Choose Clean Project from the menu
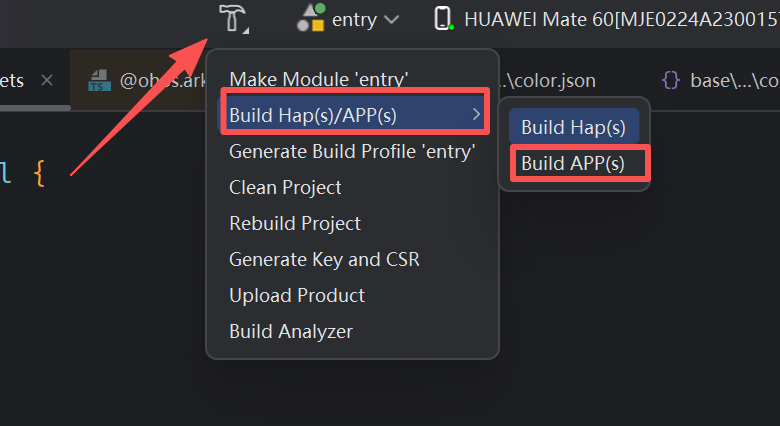The image size is (780, 426). [285, 187]
